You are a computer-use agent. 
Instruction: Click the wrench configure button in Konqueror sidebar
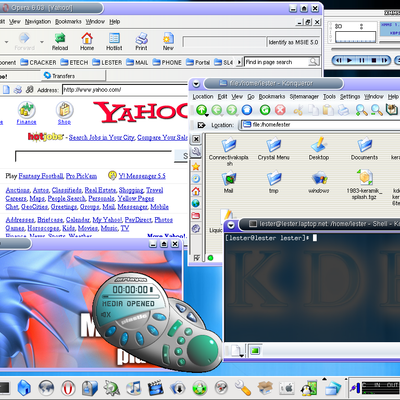[x=196, y=152]
